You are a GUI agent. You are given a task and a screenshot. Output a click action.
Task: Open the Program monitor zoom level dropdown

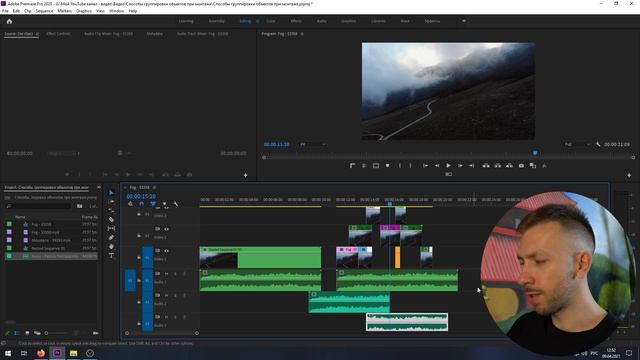313,144
